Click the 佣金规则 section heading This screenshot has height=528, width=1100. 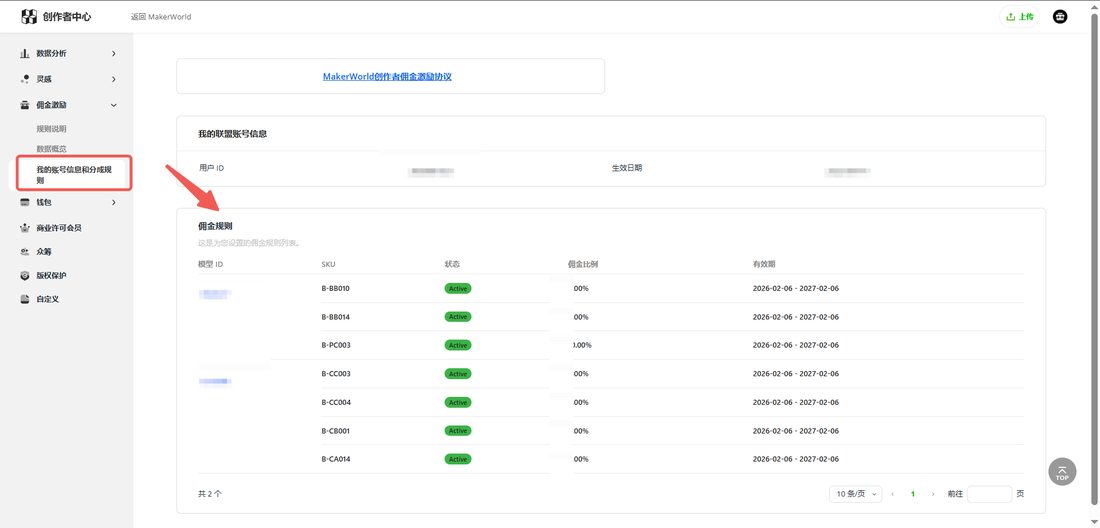[x=215, y=226]
